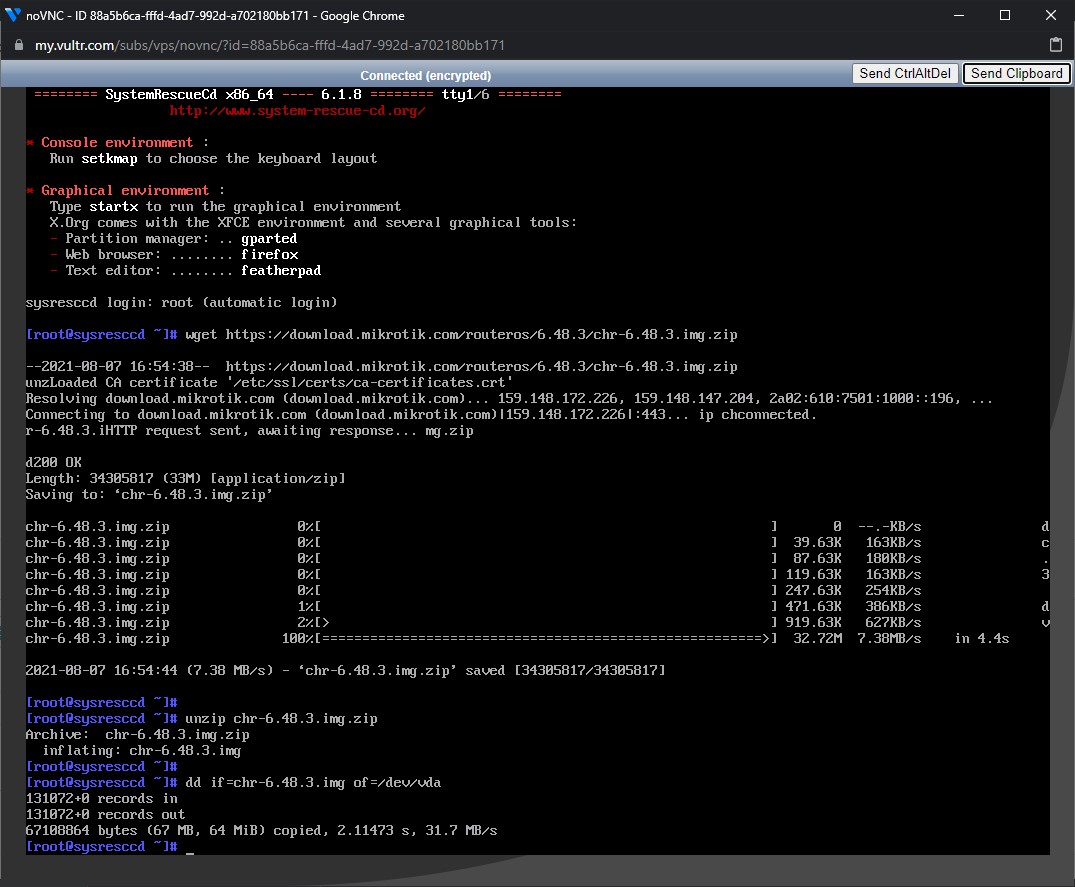Click the Connected (encrypted) status text
This screenshot has height=887, width=1075.
click(x=425, y=75)
